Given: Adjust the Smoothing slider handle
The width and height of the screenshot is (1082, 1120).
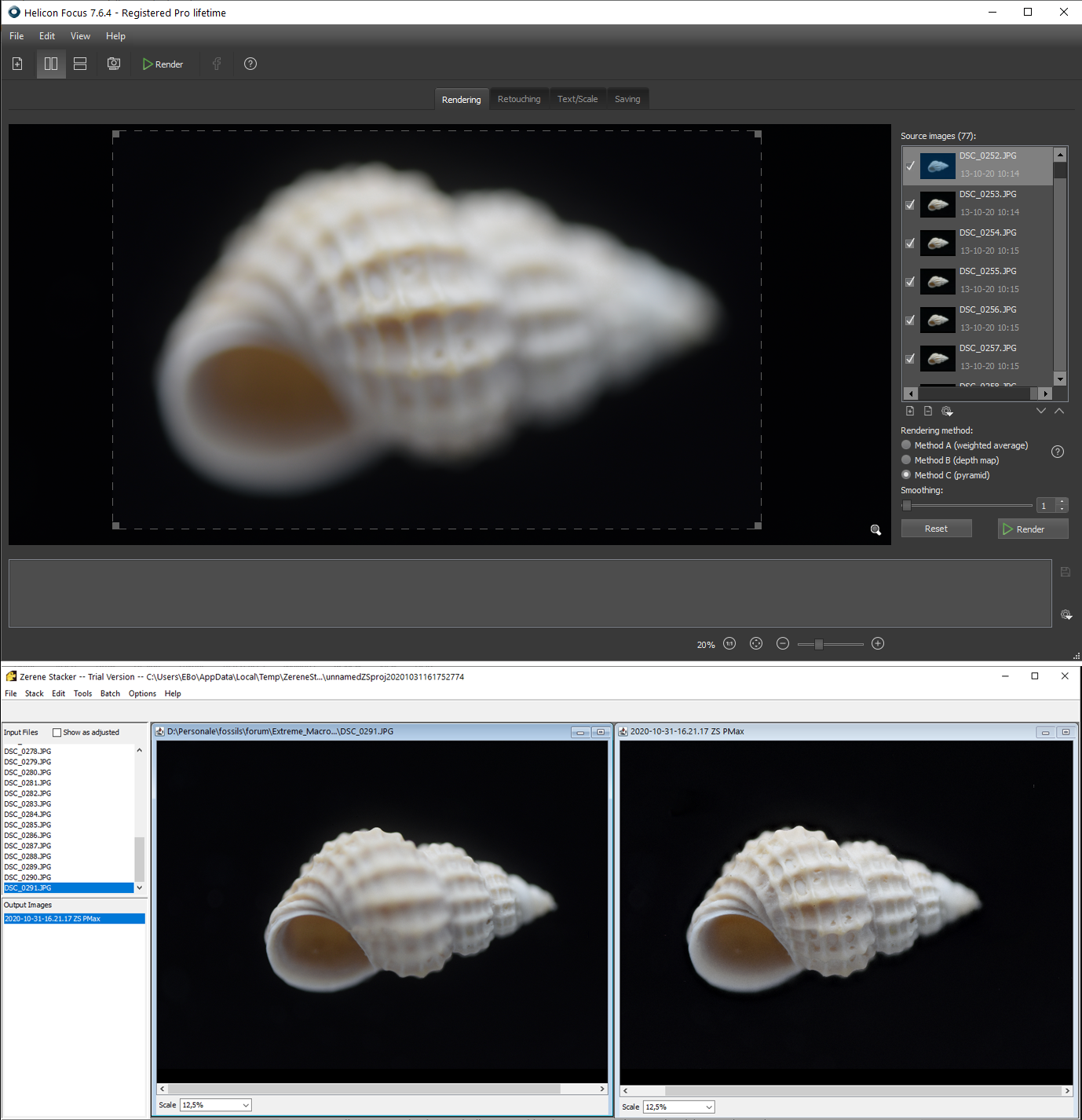Looking at the screenshot, I should (907, 506).
